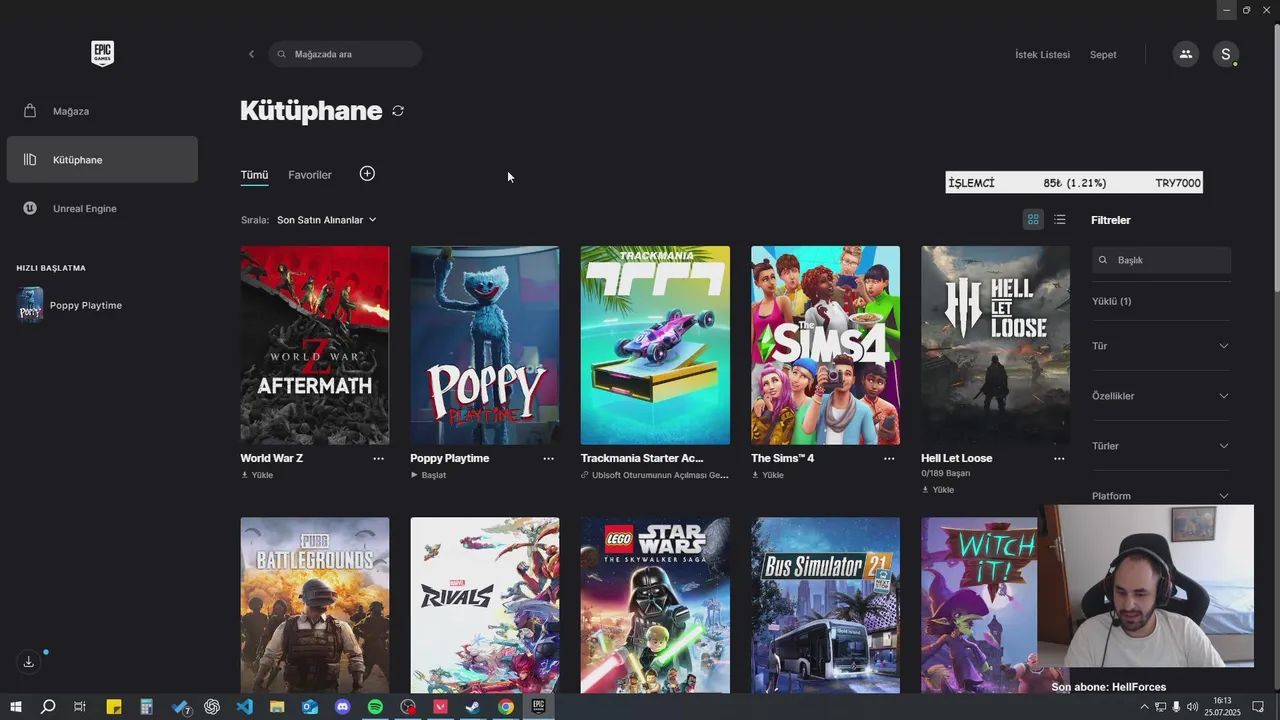This screenshot has height=720, width=1280.
Task: Open PUBG Battlegrounds cover art
Action: [315, 605]
